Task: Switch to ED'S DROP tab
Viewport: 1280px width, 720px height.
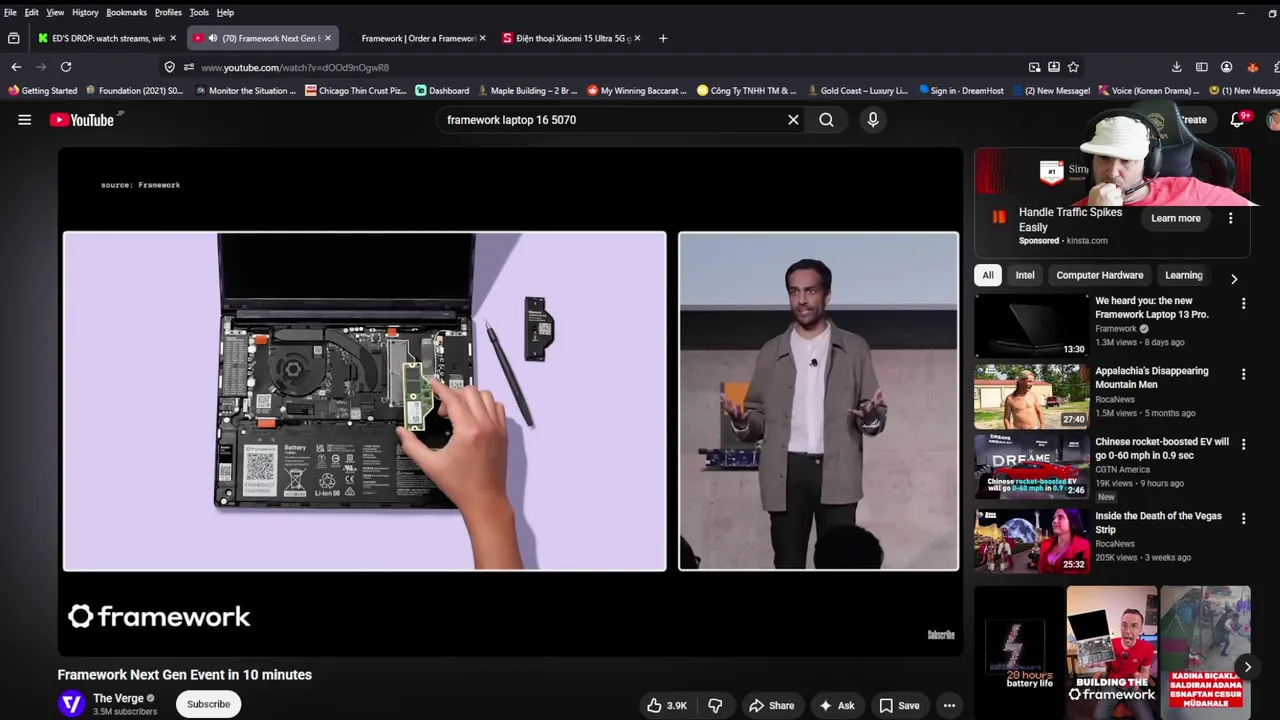Action: tap(107, 38)
